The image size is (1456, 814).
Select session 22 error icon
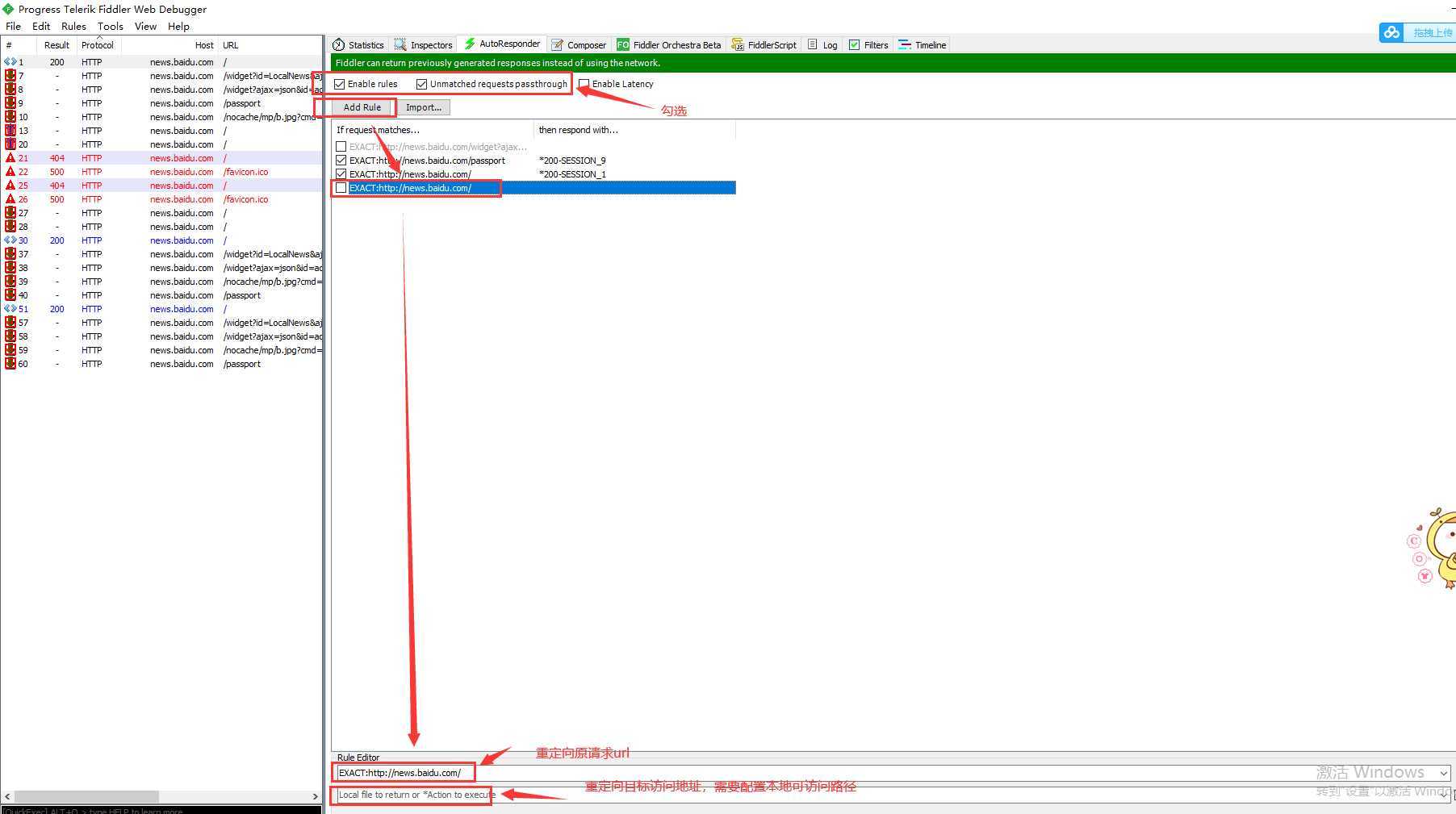point(10,172)
